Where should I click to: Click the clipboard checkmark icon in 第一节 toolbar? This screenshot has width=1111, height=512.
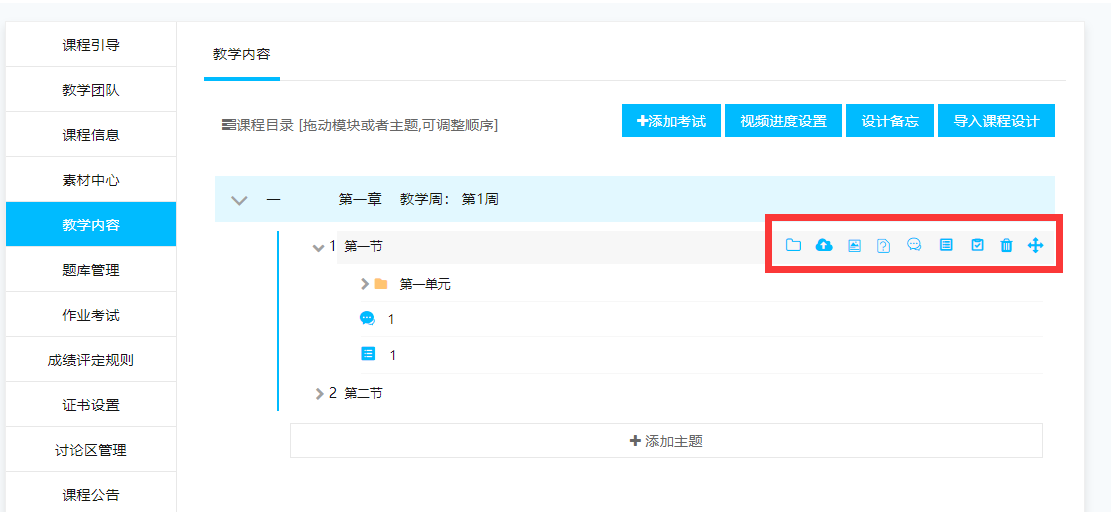977,245
